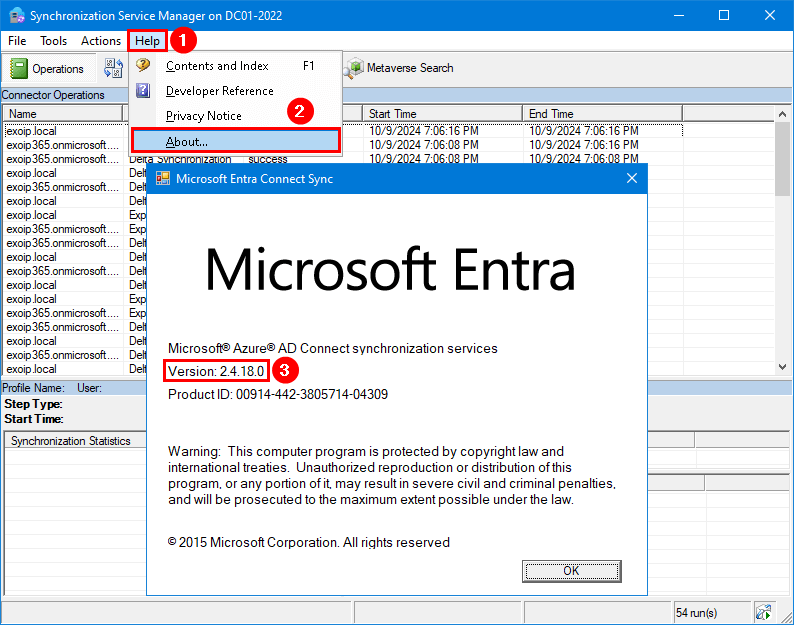Open the Tools menu

[54, 41]
